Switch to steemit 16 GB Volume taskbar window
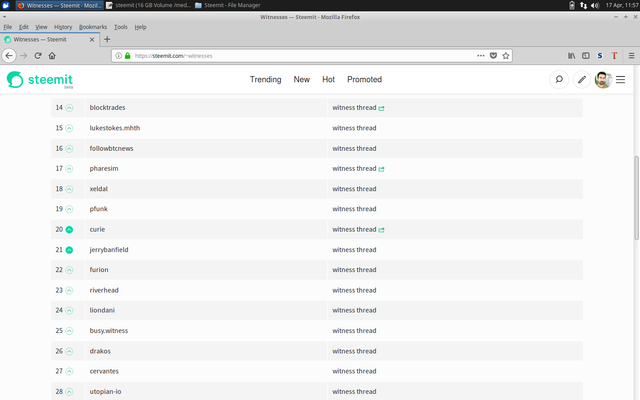The width and height of the screenshot is (640, 400). [x=149, y=5]
